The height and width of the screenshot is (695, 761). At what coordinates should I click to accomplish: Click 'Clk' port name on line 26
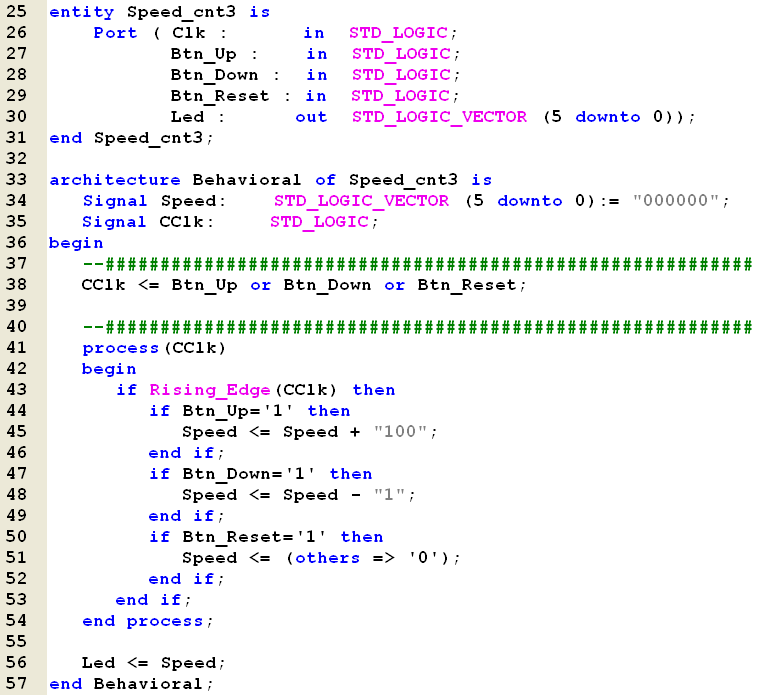click(x=189, y=33)
